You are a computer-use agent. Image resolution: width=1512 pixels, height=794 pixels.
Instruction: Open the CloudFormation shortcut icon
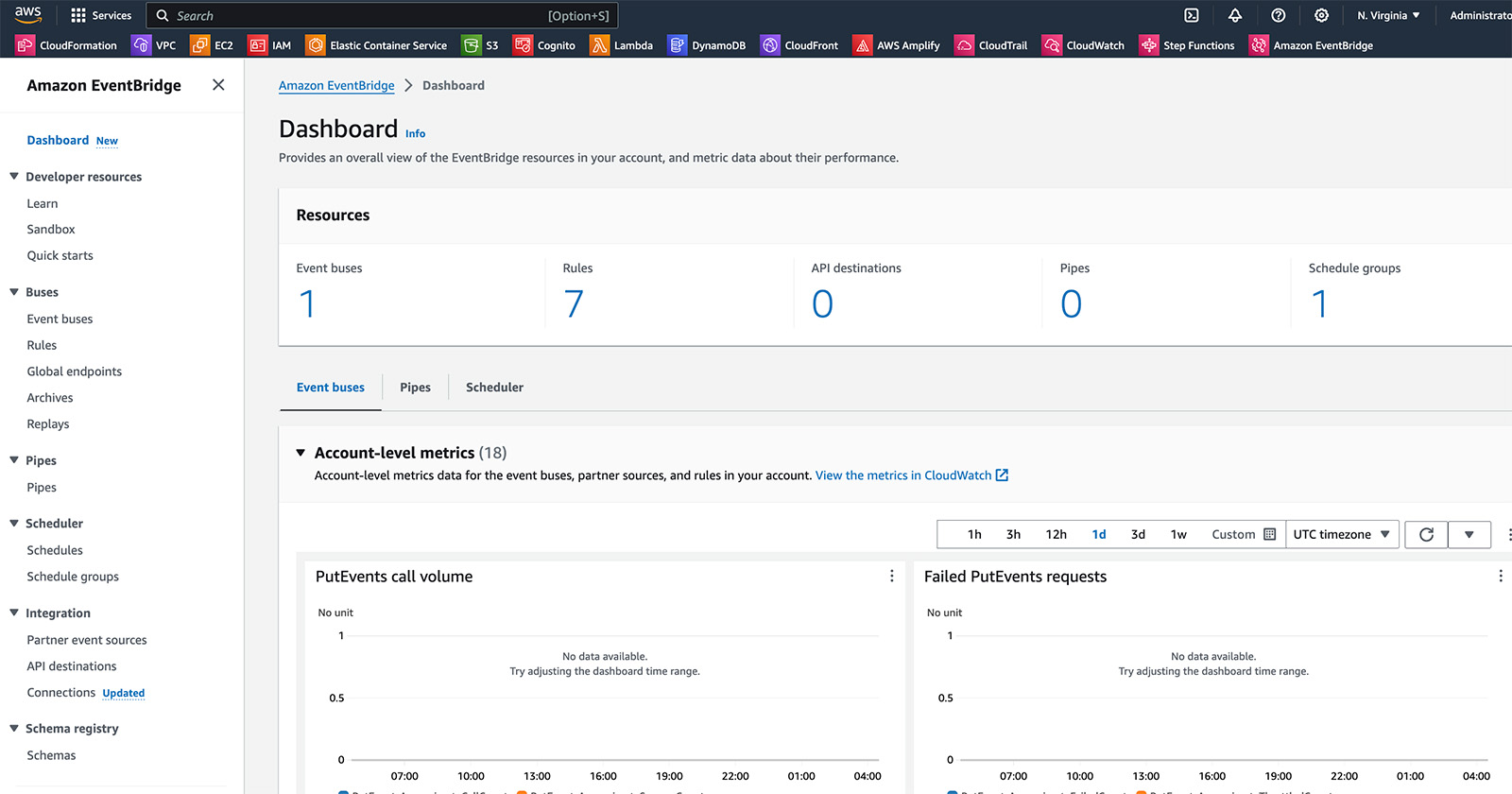pyautogui.click(x=25, y=44)
